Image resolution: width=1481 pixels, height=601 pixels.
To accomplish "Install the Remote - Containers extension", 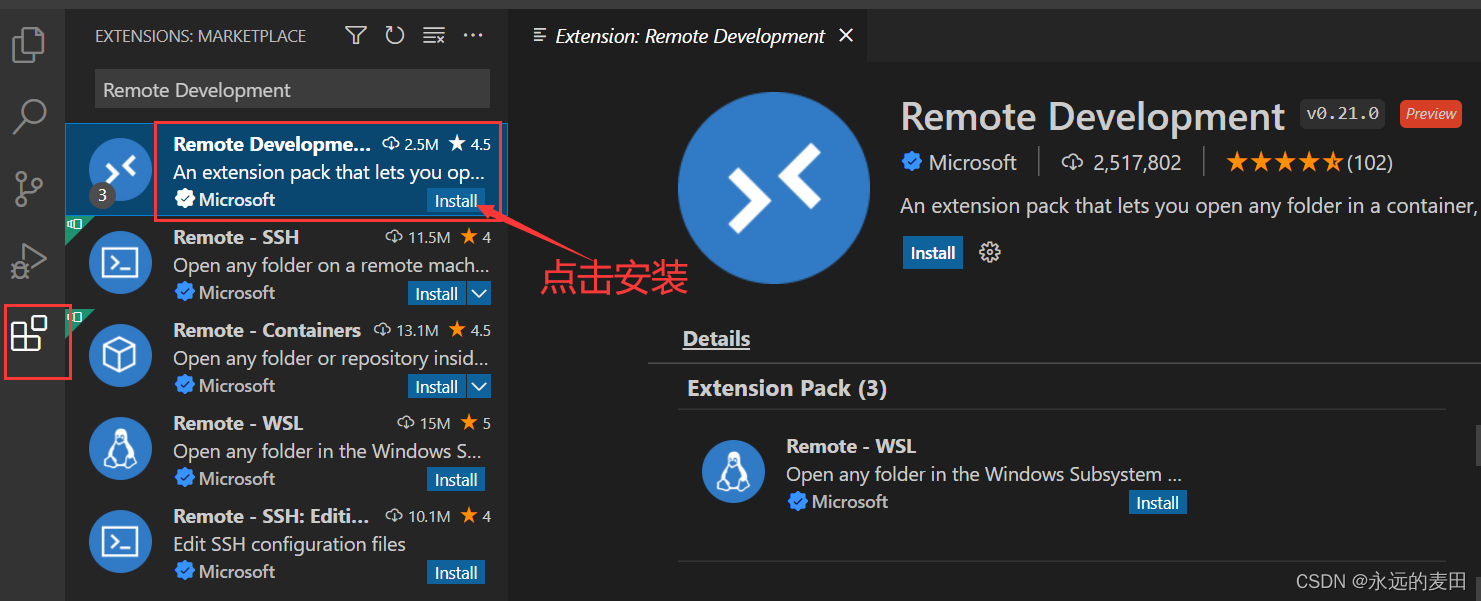I will tap(437, 387).
